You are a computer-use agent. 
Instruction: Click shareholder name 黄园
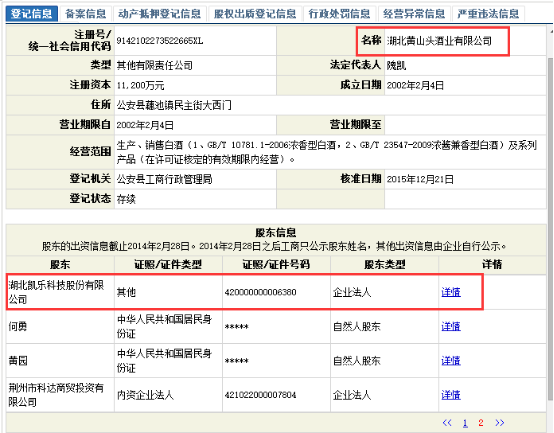pyautogui.click(x=18, y=361)
